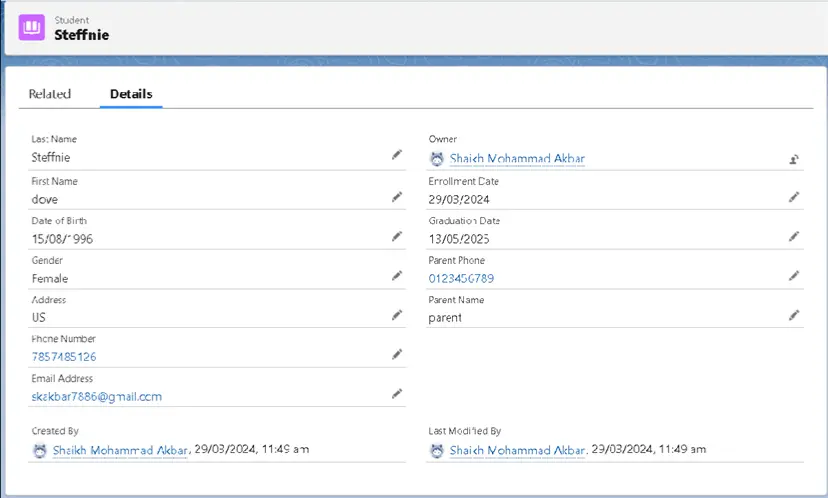828x498 pixels.
Task: Click pencil icon beside Parent Name
Action: (x=793, y=315)
